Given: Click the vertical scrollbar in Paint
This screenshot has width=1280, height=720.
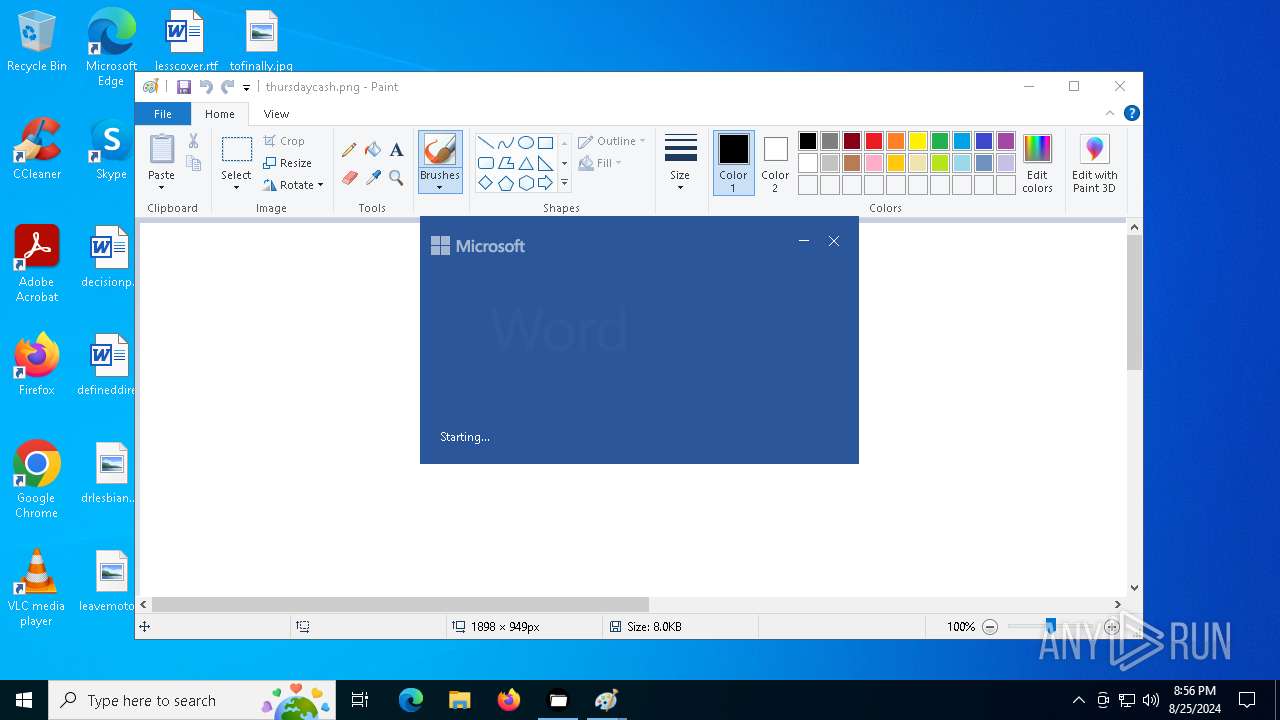Looking at the screenshot, I should (x=1134, y=303).
